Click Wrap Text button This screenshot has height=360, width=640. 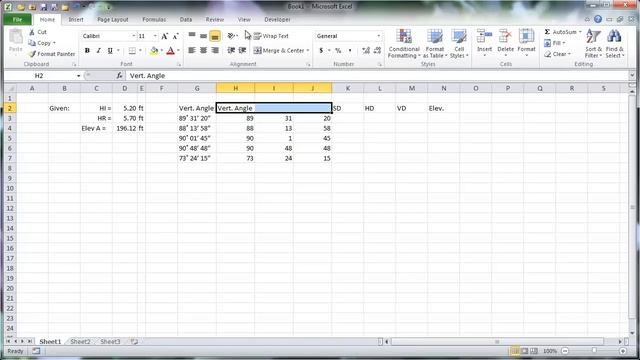click(271, 36)
